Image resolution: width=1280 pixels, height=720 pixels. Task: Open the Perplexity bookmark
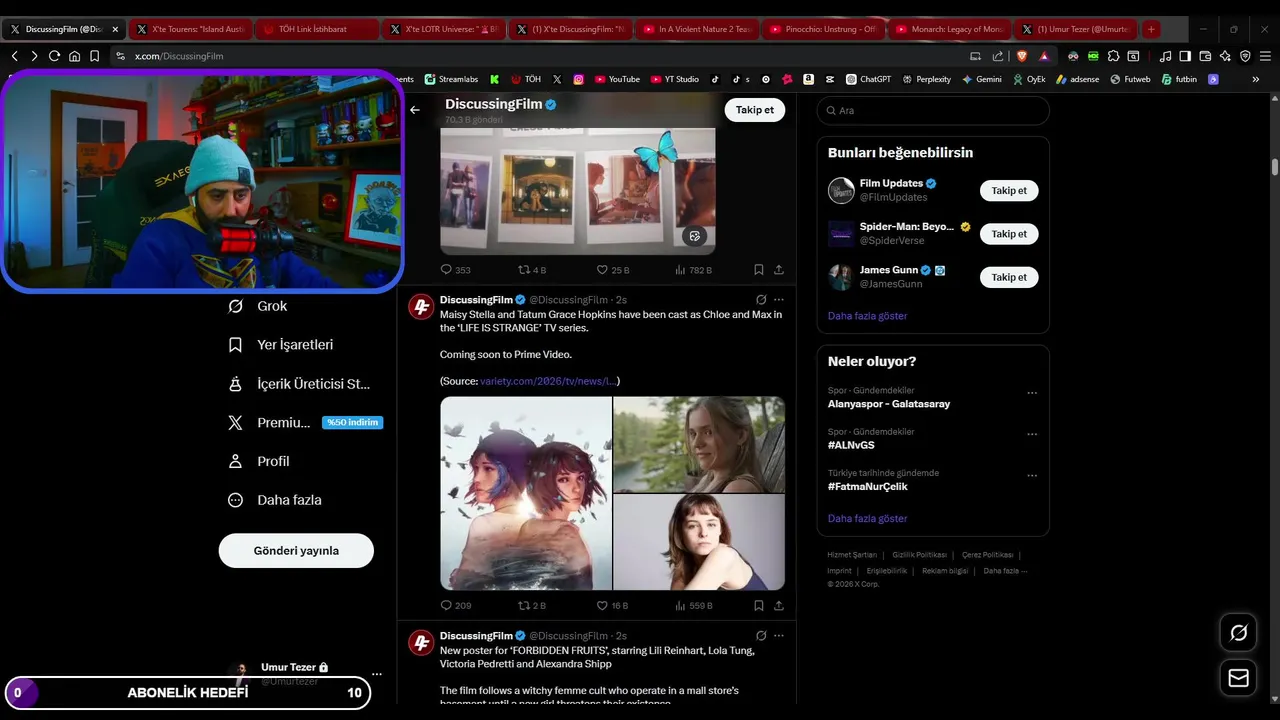925,79
